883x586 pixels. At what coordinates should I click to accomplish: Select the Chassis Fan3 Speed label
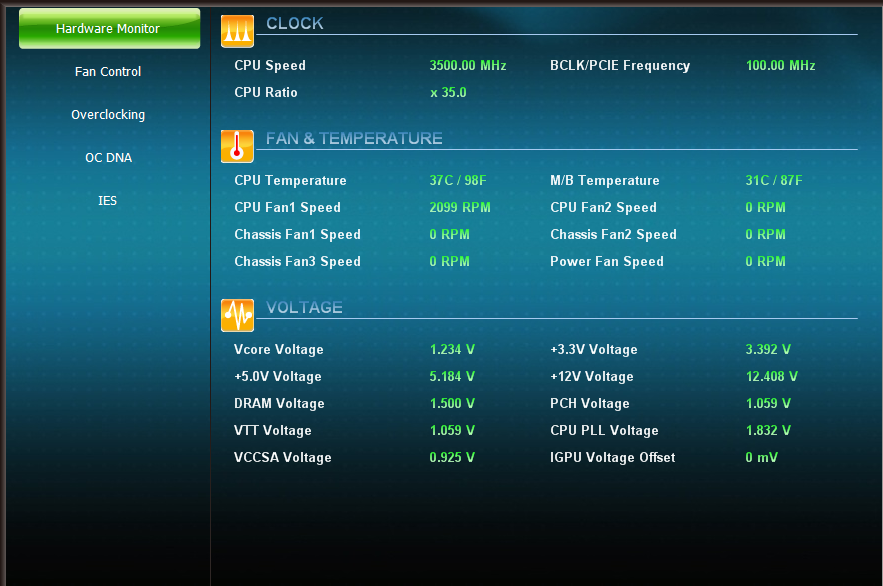coord(297,262)
